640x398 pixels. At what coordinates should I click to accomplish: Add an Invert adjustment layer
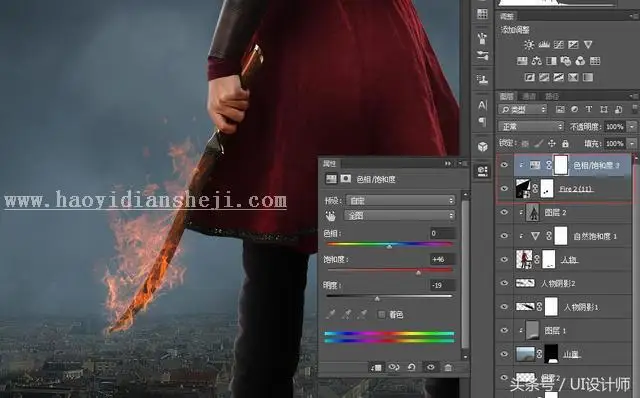click(x=529, y=77)
